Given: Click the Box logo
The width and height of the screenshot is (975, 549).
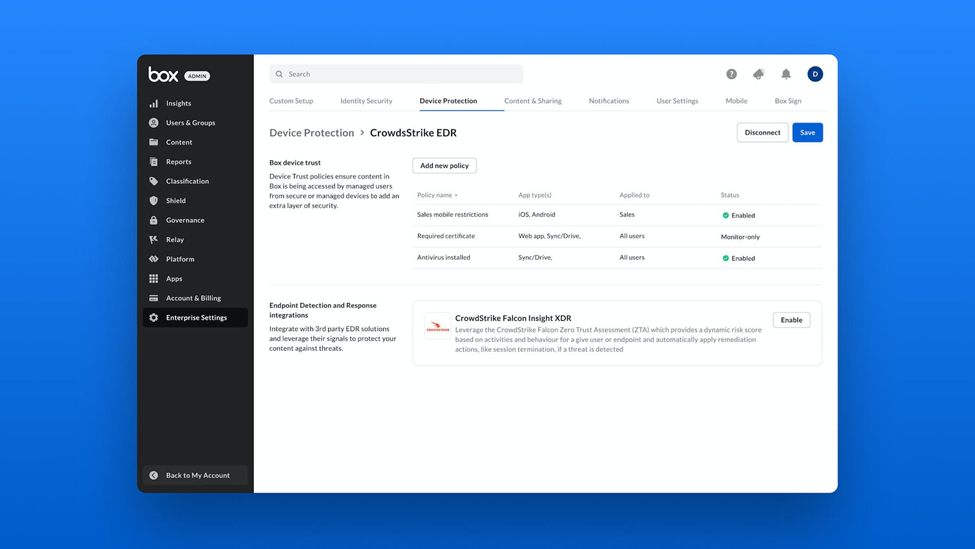Looking at the screenshot, I should pos(163,75).
